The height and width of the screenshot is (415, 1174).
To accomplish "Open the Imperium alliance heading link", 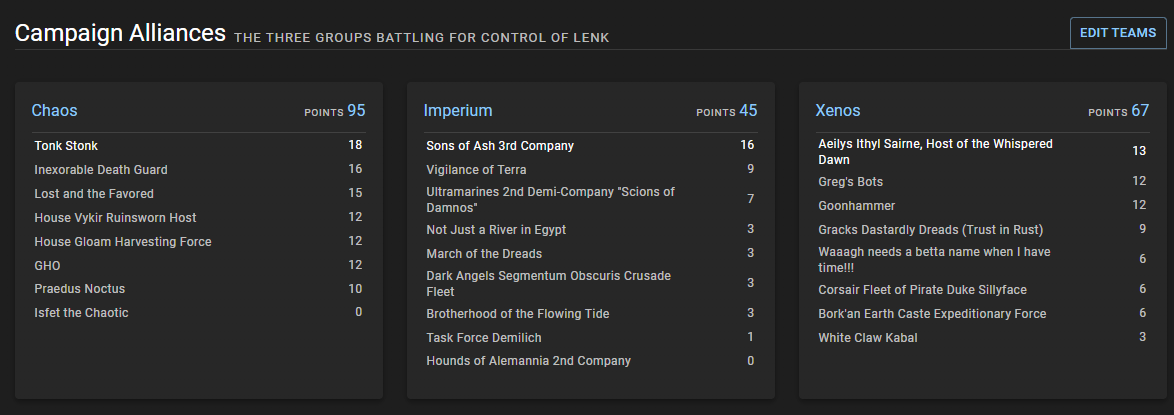I will pyautogui.click(x=458, y=110).
